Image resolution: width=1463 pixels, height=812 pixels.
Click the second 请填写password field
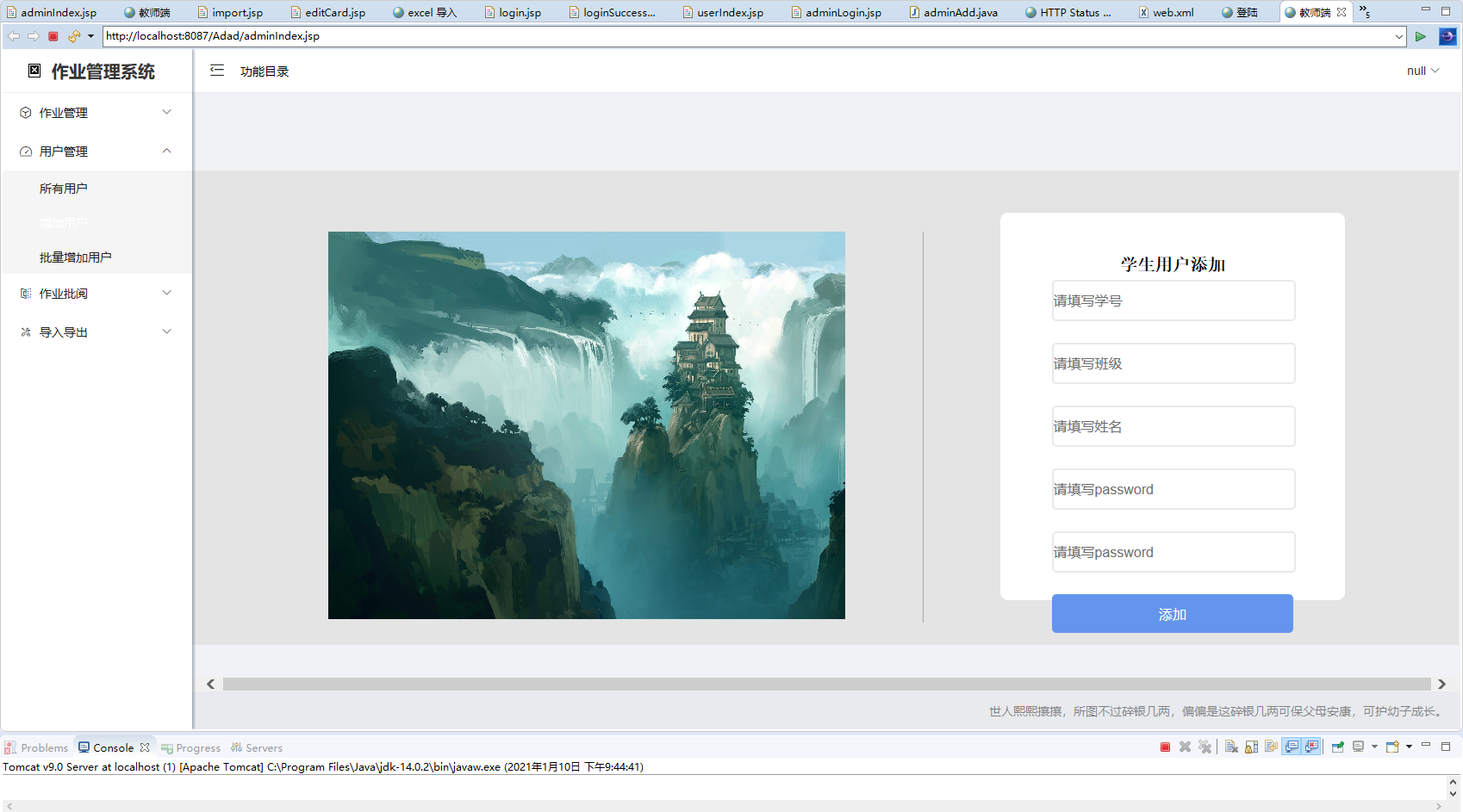1174,552
